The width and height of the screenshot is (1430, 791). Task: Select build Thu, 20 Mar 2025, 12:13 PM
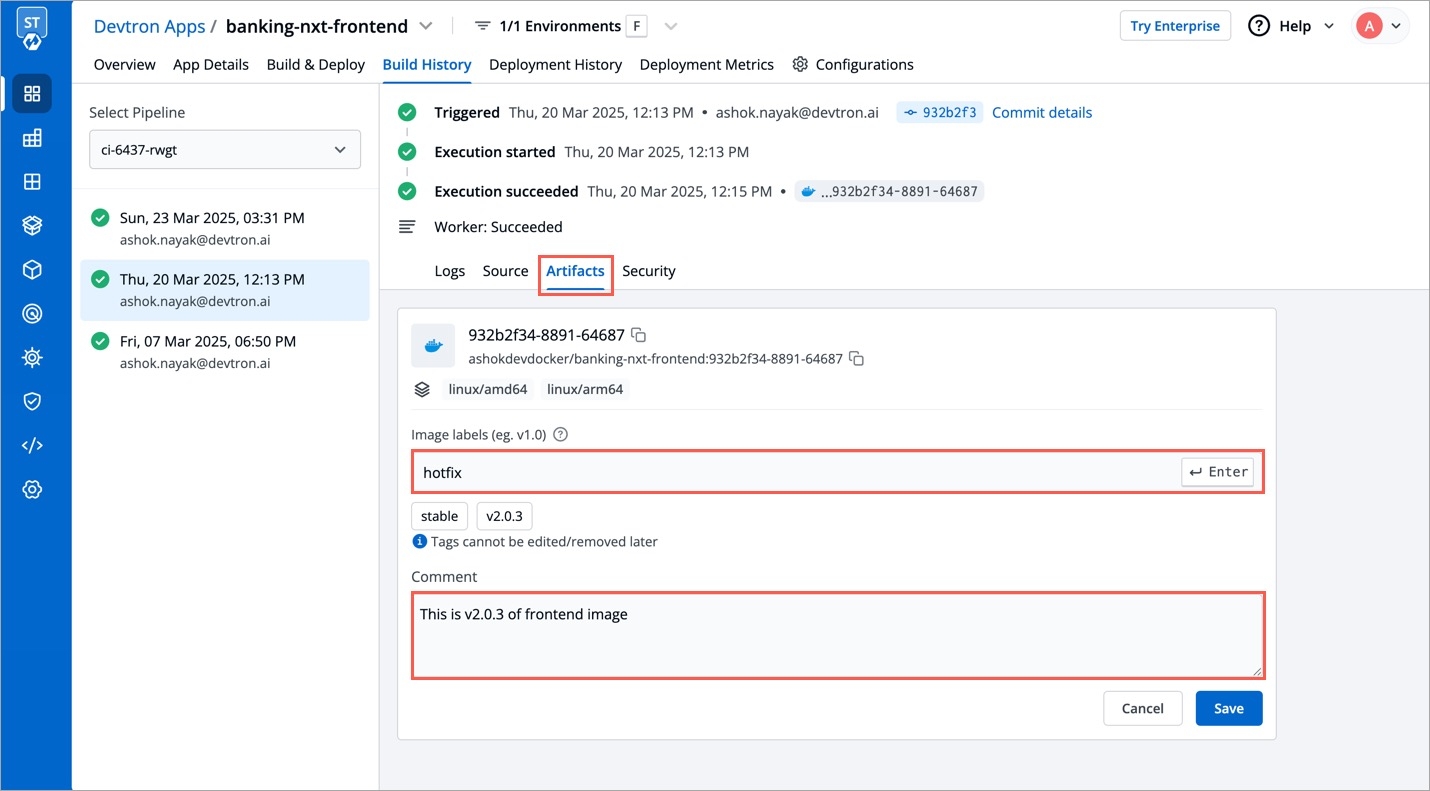[x=225, y=290]
